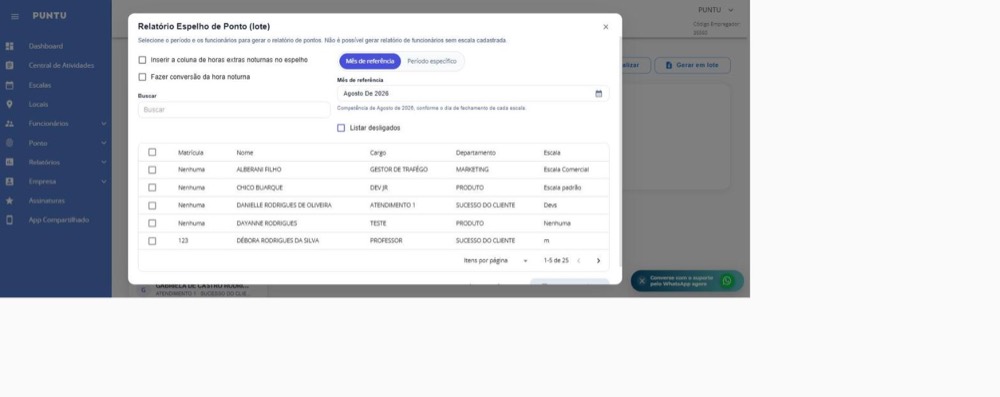Click the GESTOR DE TRAFÉGO cell
This screenshot has height=397, width=1000.
(x=399, y=170)
